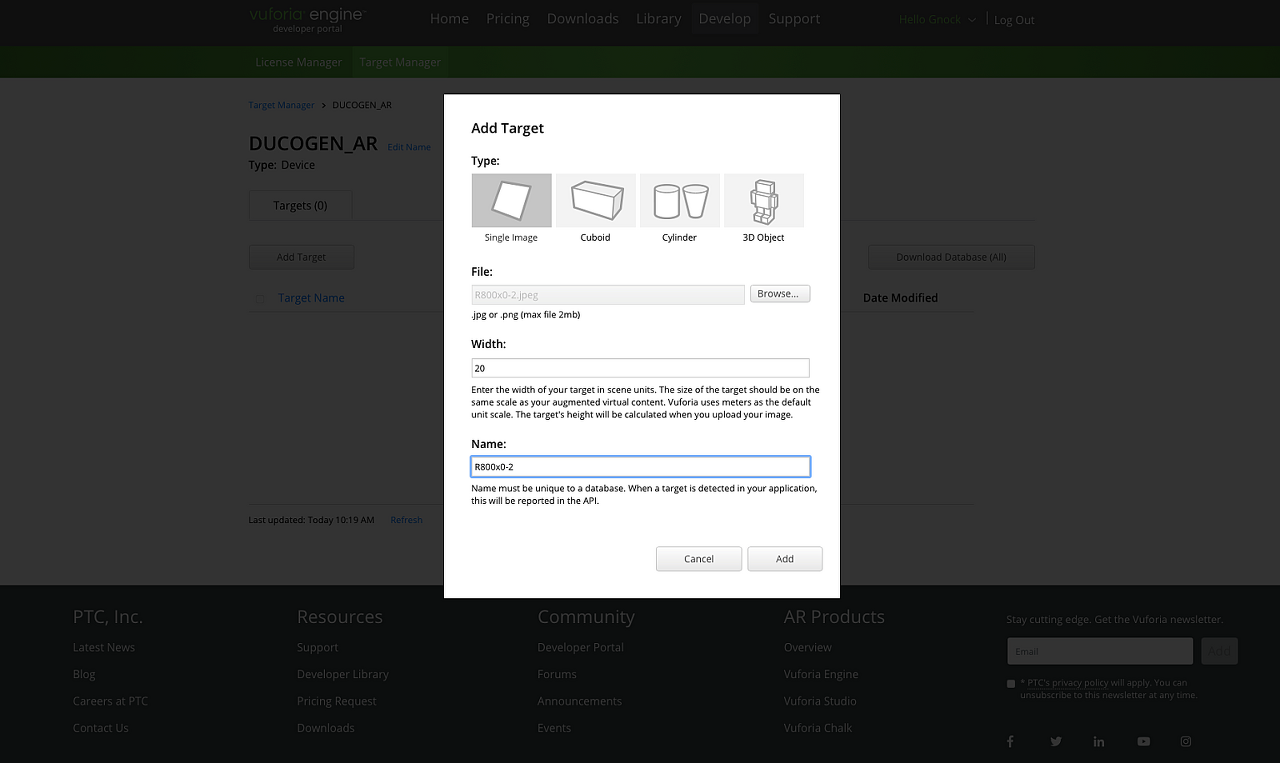Sort by Date Modified column header
This screenshot has height=763, width=1280.
(900, 298)
